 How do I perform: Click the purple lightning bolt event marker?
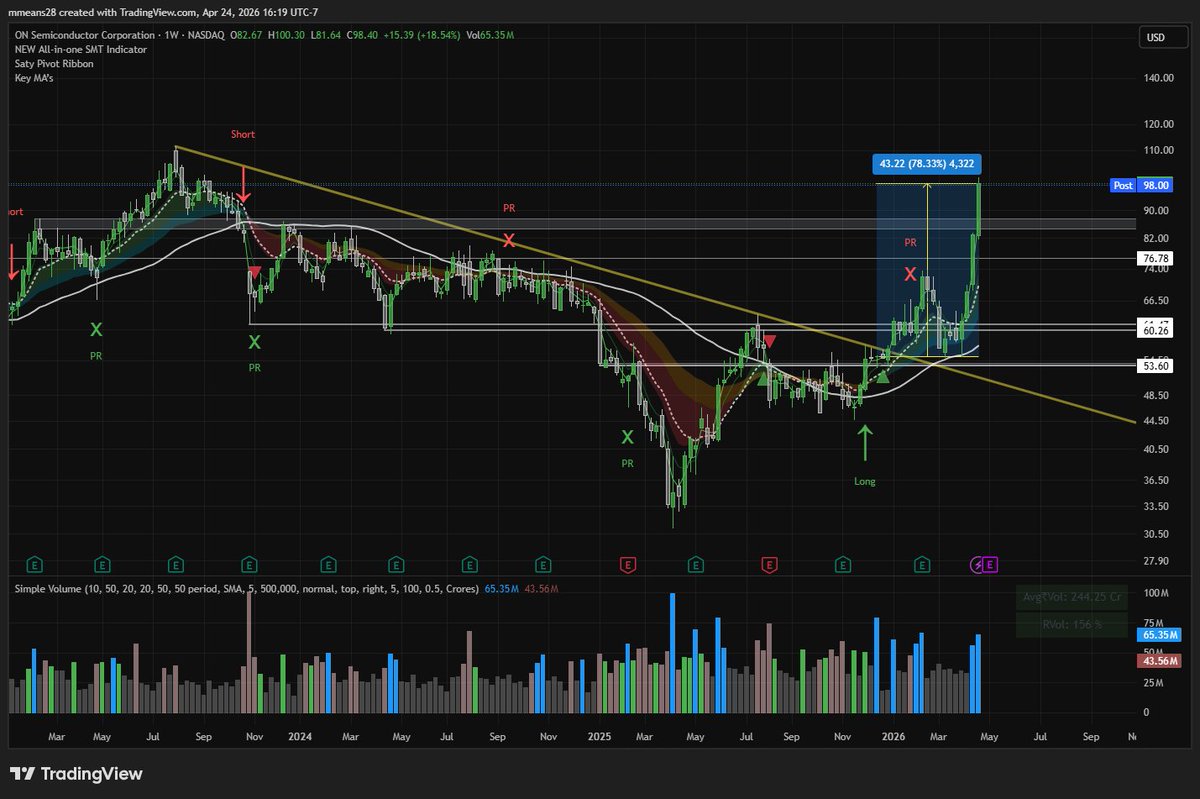(977, 565)
